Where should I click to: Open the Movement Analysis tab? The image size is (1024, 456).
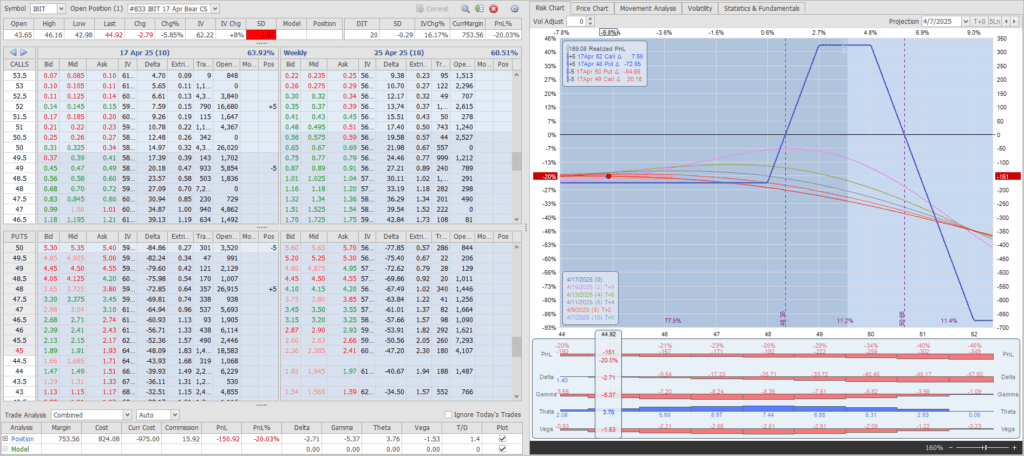[x=648, y=8]
